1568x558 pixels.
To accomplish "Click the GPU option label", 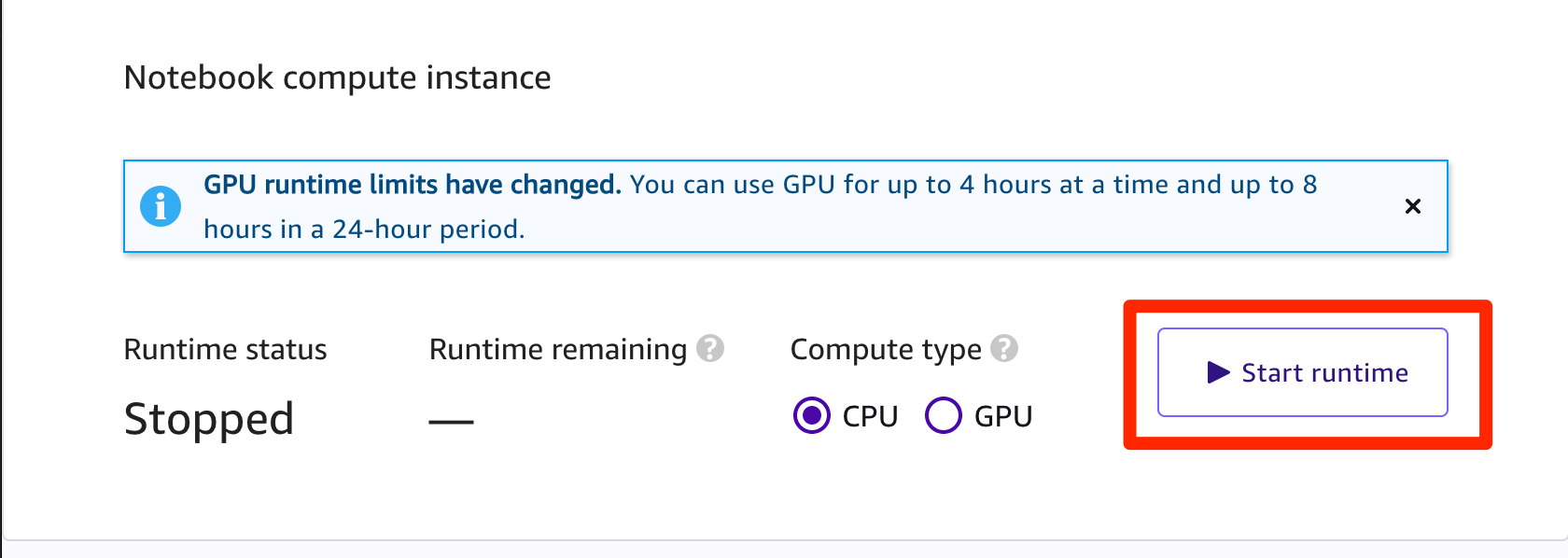I will (x=1003, y=416).
